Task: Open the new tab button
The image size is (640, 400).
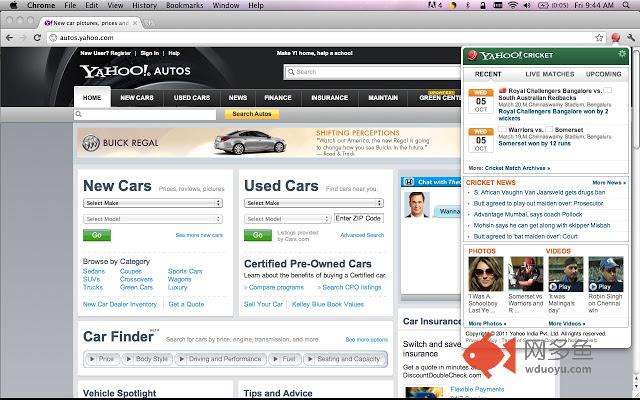Action: tap(149, 23)
